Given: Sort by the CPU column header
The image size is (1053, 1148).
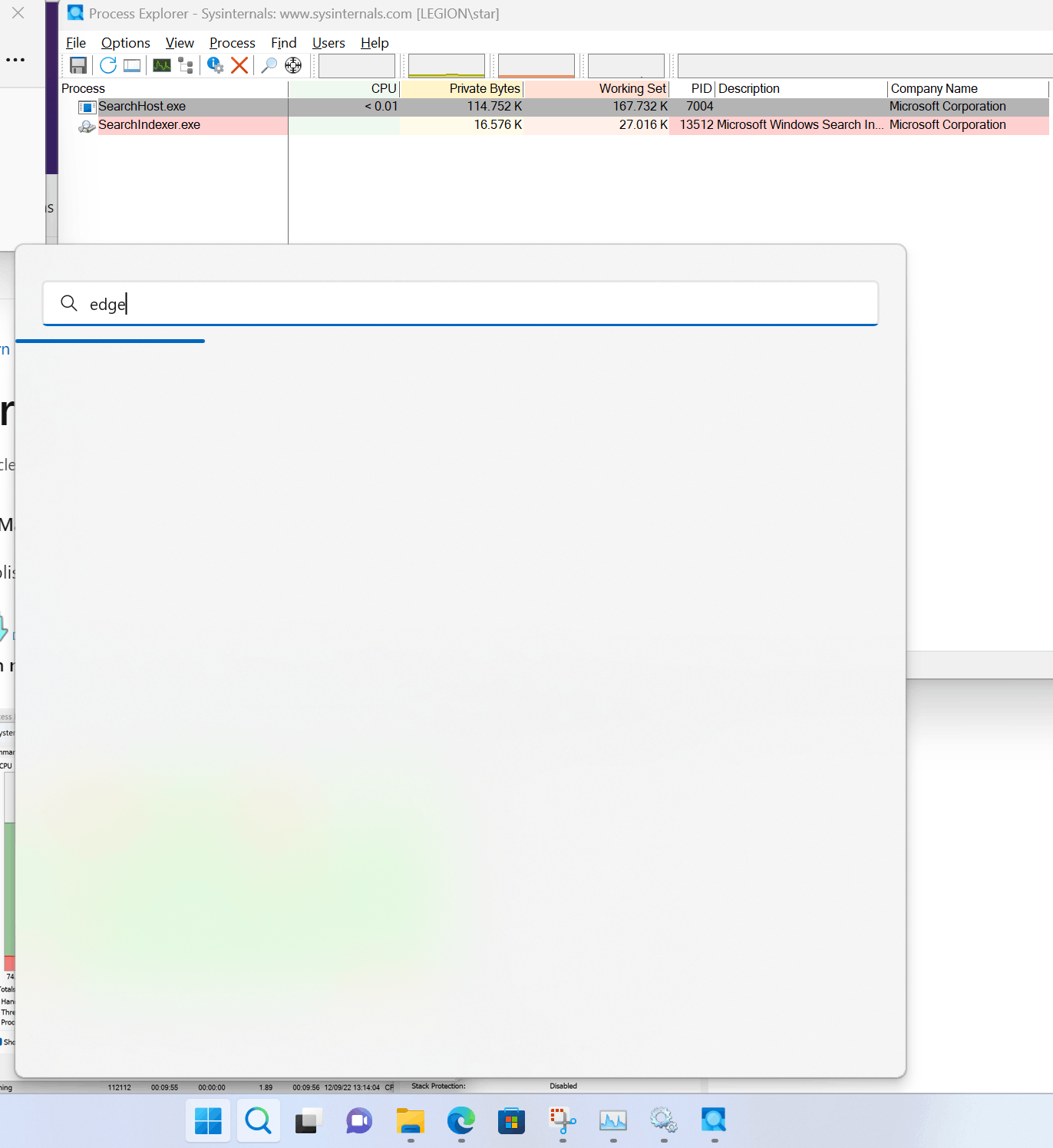Looking at the screenshot, I should [x=344, y=89].
